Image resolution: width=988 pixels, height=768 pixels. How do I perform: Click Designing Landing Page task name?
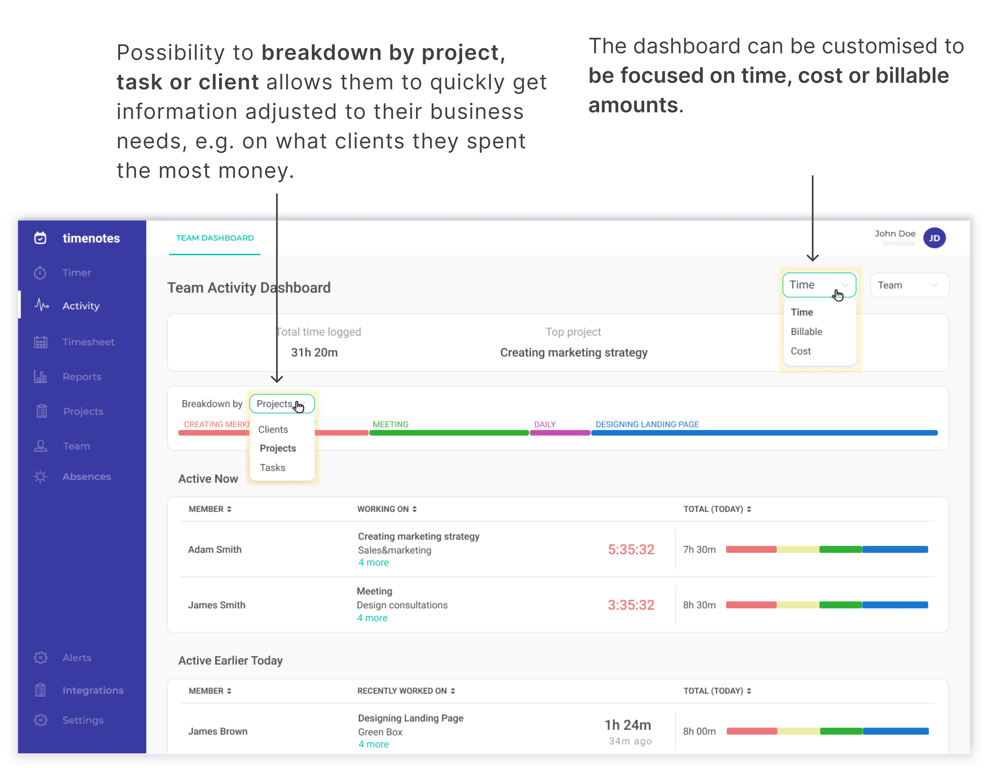411,718
